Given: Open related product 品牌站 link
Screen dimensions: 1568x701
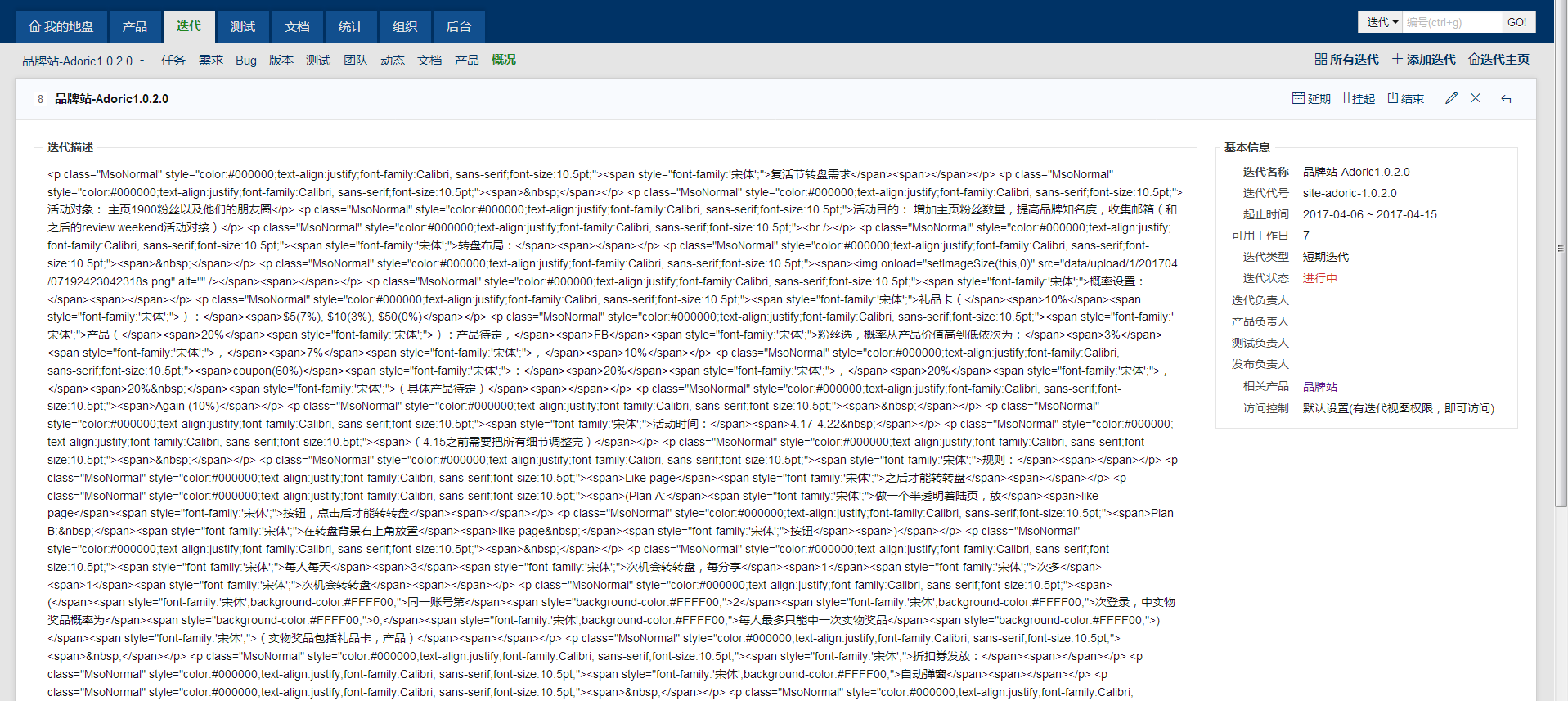Looking at the screenshot, I should (1320, 387).
